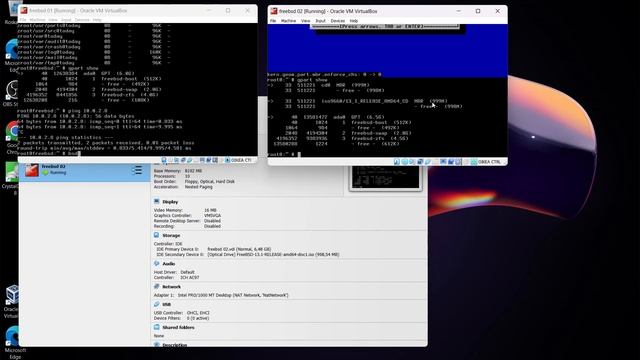
Task: Click USB indicator in freebsd 02 status bar
Action: (x=428, y=162)
